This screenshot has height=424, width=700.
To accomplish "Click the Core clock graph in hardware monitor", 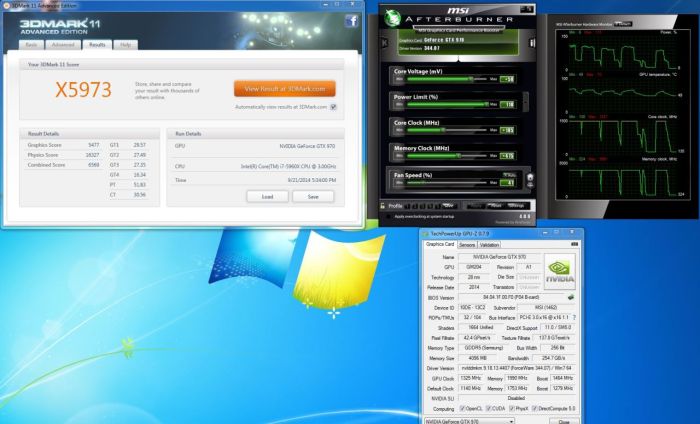I will [x=624, y=136].
